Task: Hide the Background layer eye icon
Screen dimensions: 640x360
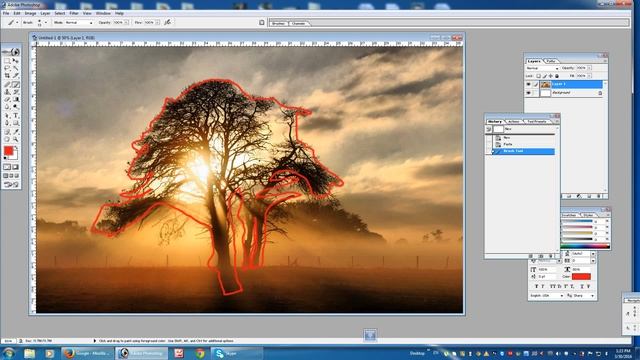Action: click(x=529, y=93)
